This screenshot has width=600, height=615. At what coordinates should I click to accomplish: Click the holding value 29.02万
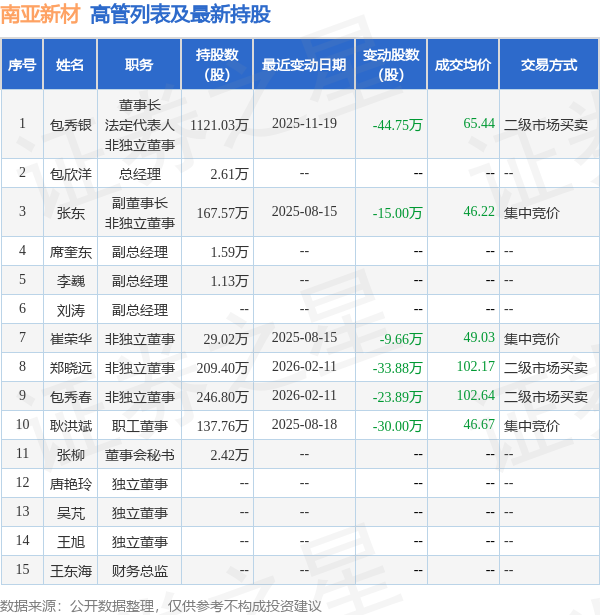[x=226, y=339]
